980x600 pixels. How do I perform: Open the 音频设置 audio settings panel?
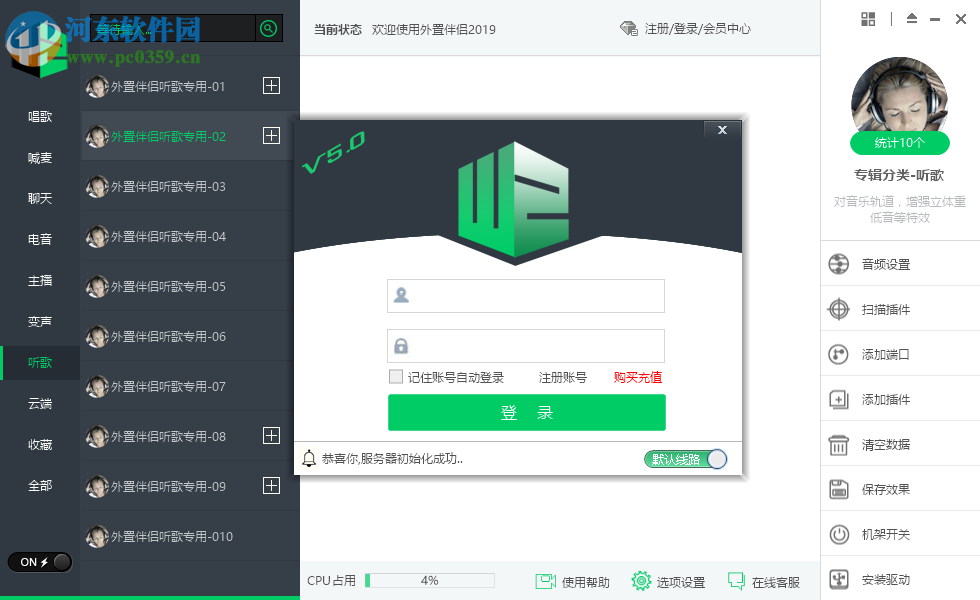(838, 263)
